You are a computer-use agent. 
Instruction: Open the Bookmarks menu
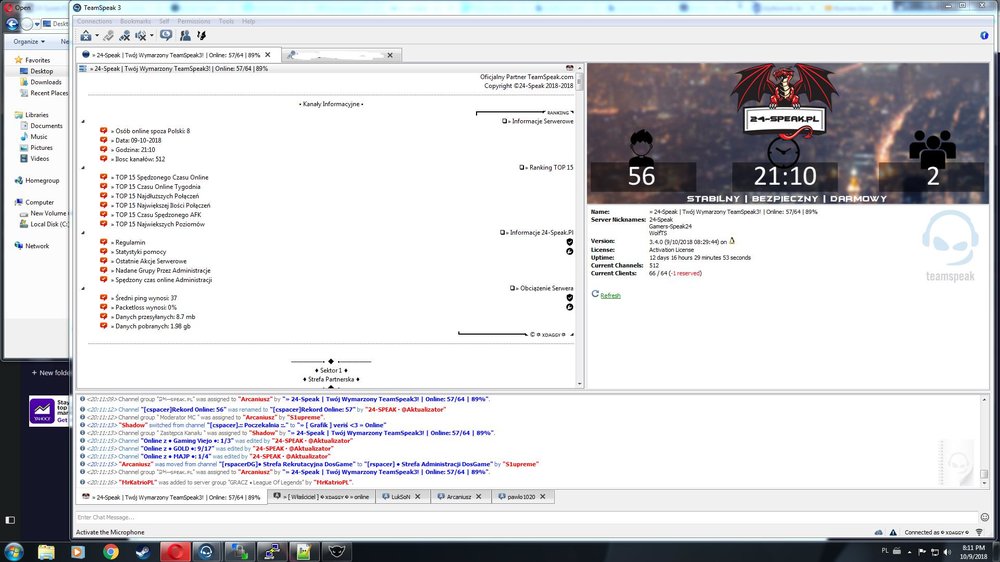(136, 21)
